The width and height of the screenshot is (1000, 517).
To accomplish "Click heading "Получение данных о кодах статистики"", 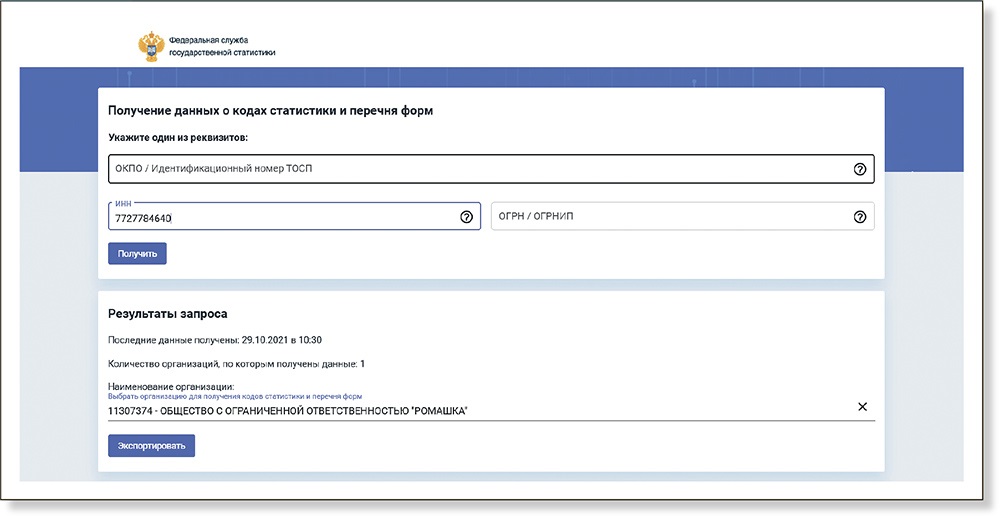I will click(x=270, y=110).
